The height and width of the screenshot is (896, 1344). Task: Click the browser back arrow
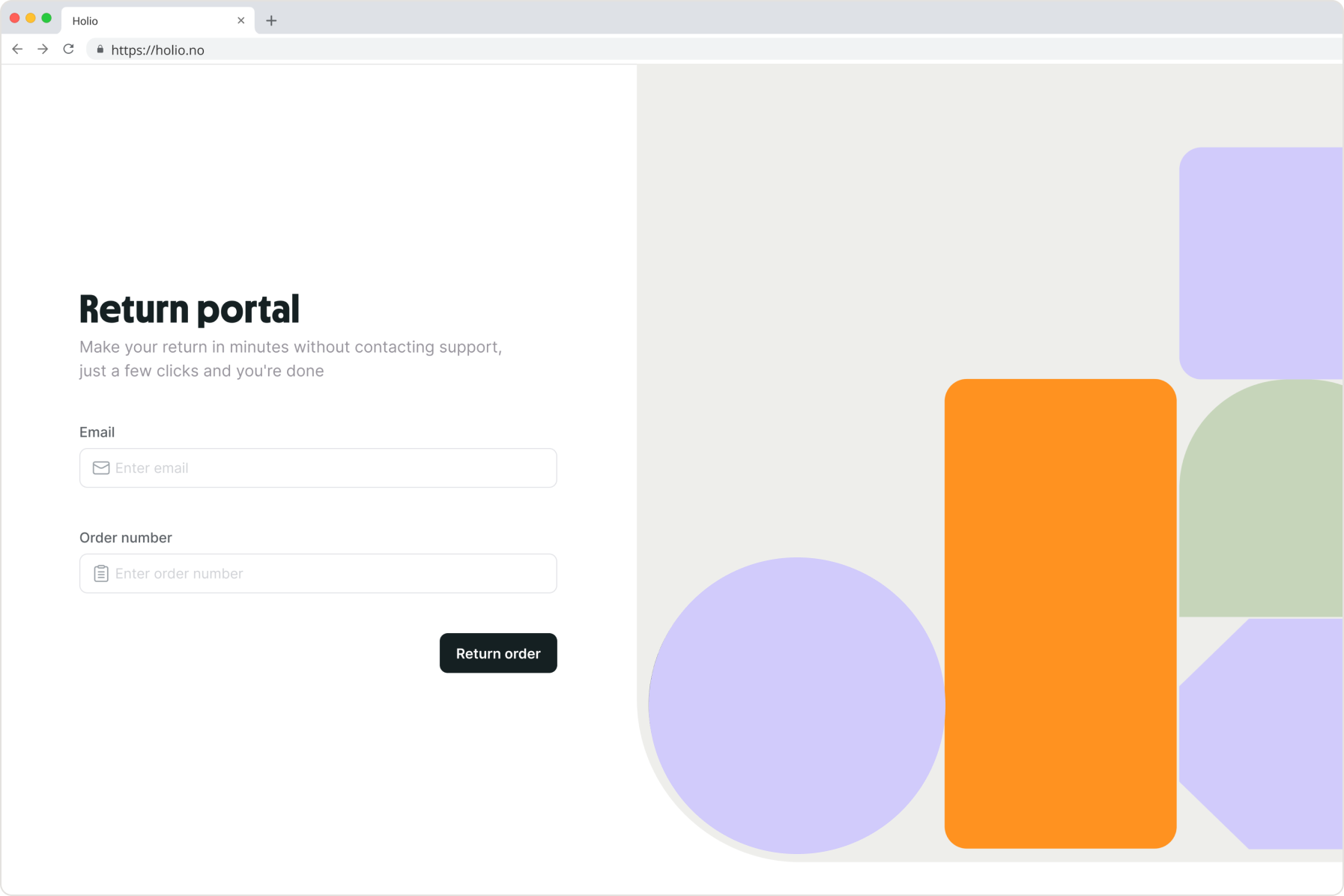[17, 49]
